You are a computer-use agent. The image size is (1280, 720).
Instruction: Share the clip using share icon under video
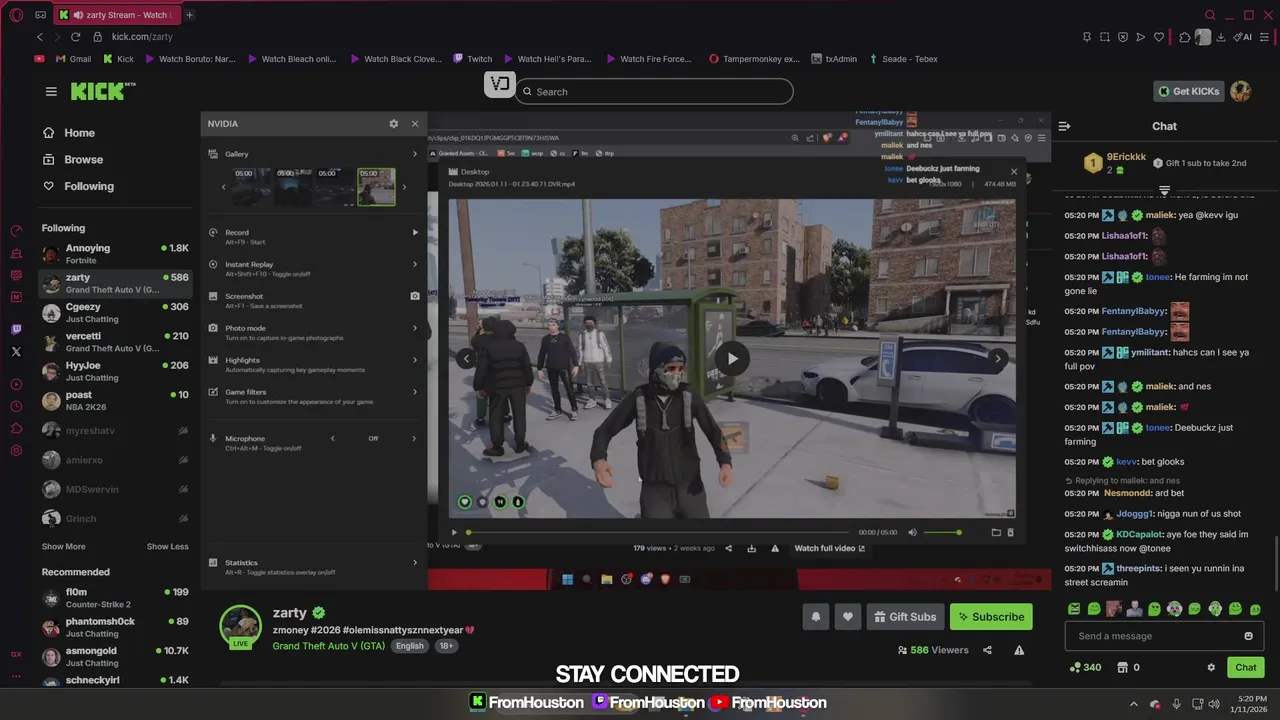pyautogui.click(x=728, y=548)
